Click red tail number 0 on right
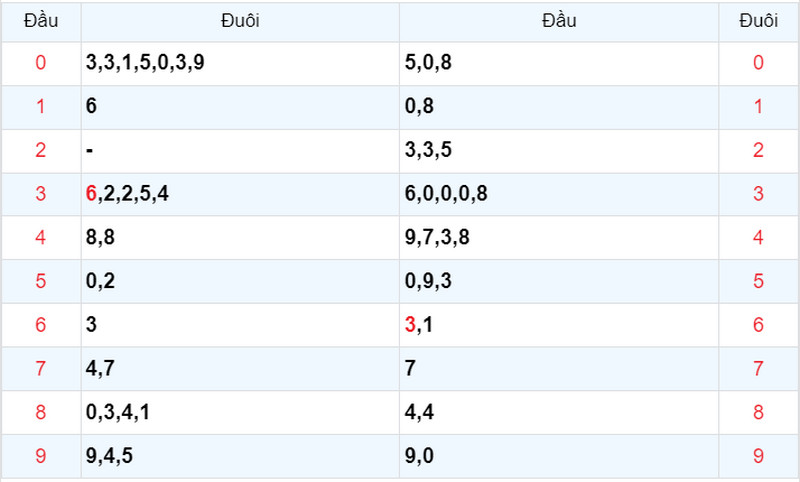The height and width of the screenshot is (482, 800). 758,63
